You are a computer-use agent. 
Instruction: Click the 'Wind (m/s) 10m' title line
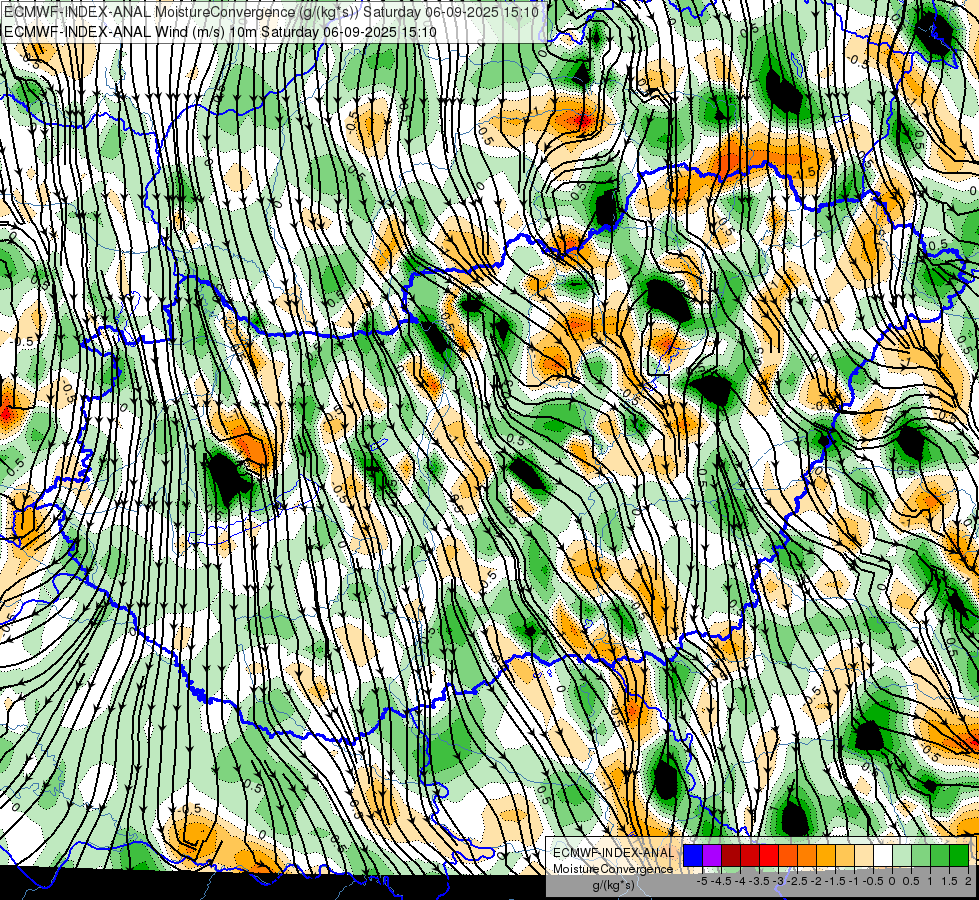point(220,31)
